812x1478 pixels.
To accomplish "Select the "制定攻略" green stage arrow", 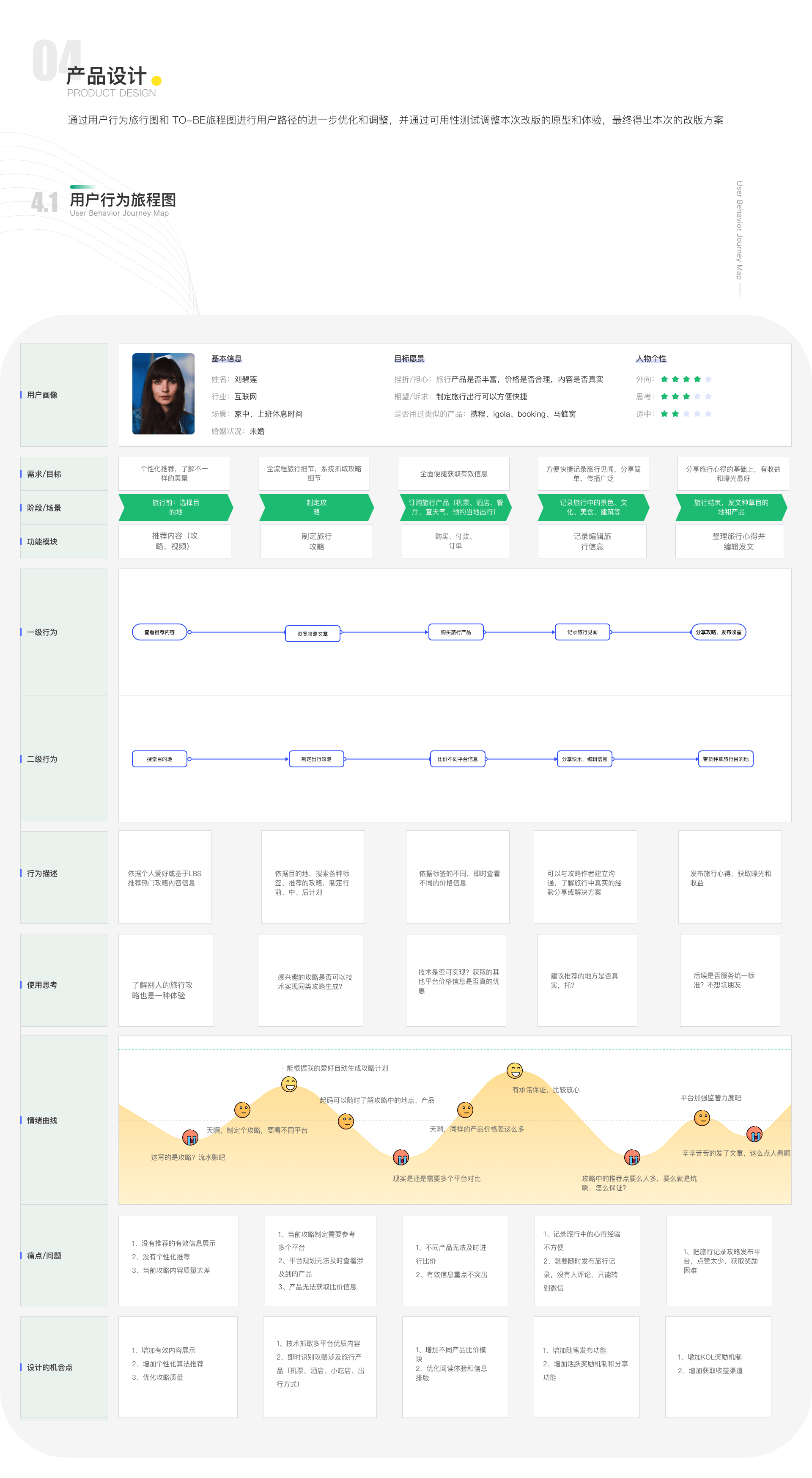I will 316,507.
